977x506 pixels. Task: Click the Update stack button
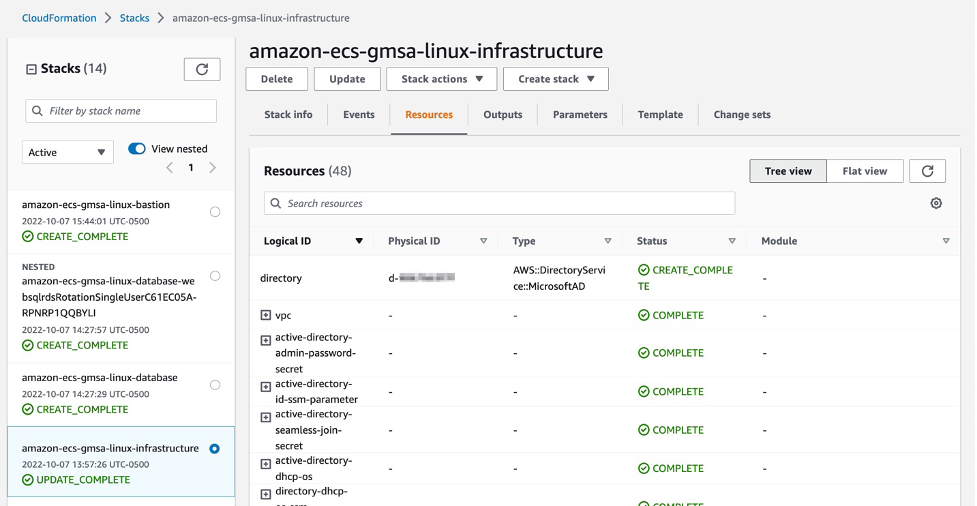[x=347, y=79]
